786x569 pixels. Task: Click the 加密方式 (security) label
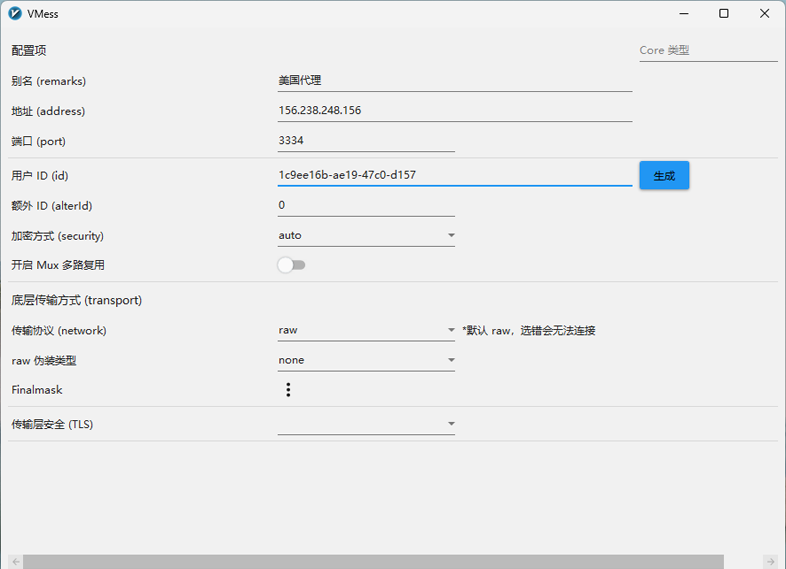pyautogui.click(x=58, y=236)
